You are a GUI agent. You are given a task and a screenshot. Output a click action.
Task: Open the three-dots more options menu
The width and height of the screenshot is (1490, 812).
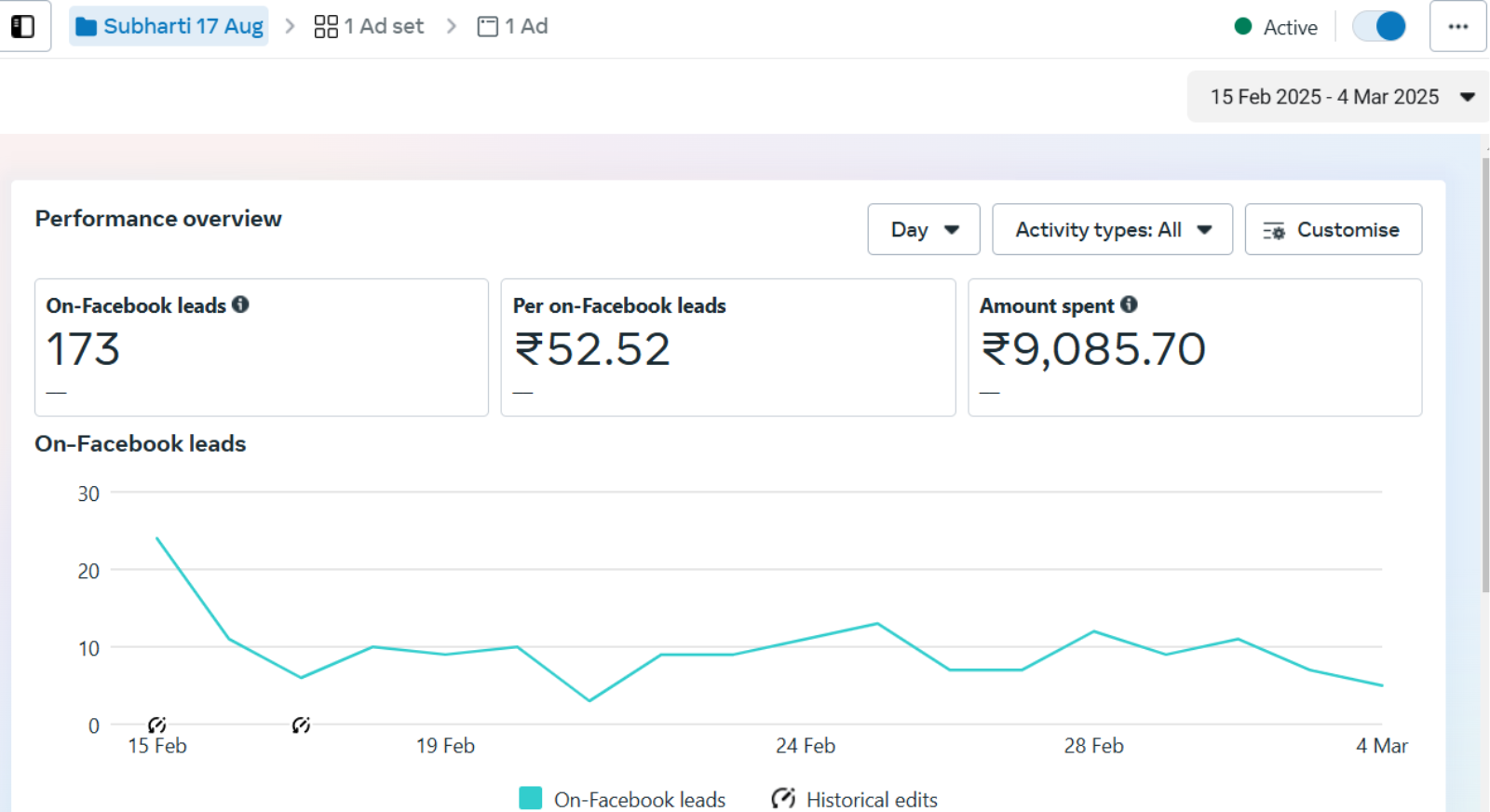1457,26
